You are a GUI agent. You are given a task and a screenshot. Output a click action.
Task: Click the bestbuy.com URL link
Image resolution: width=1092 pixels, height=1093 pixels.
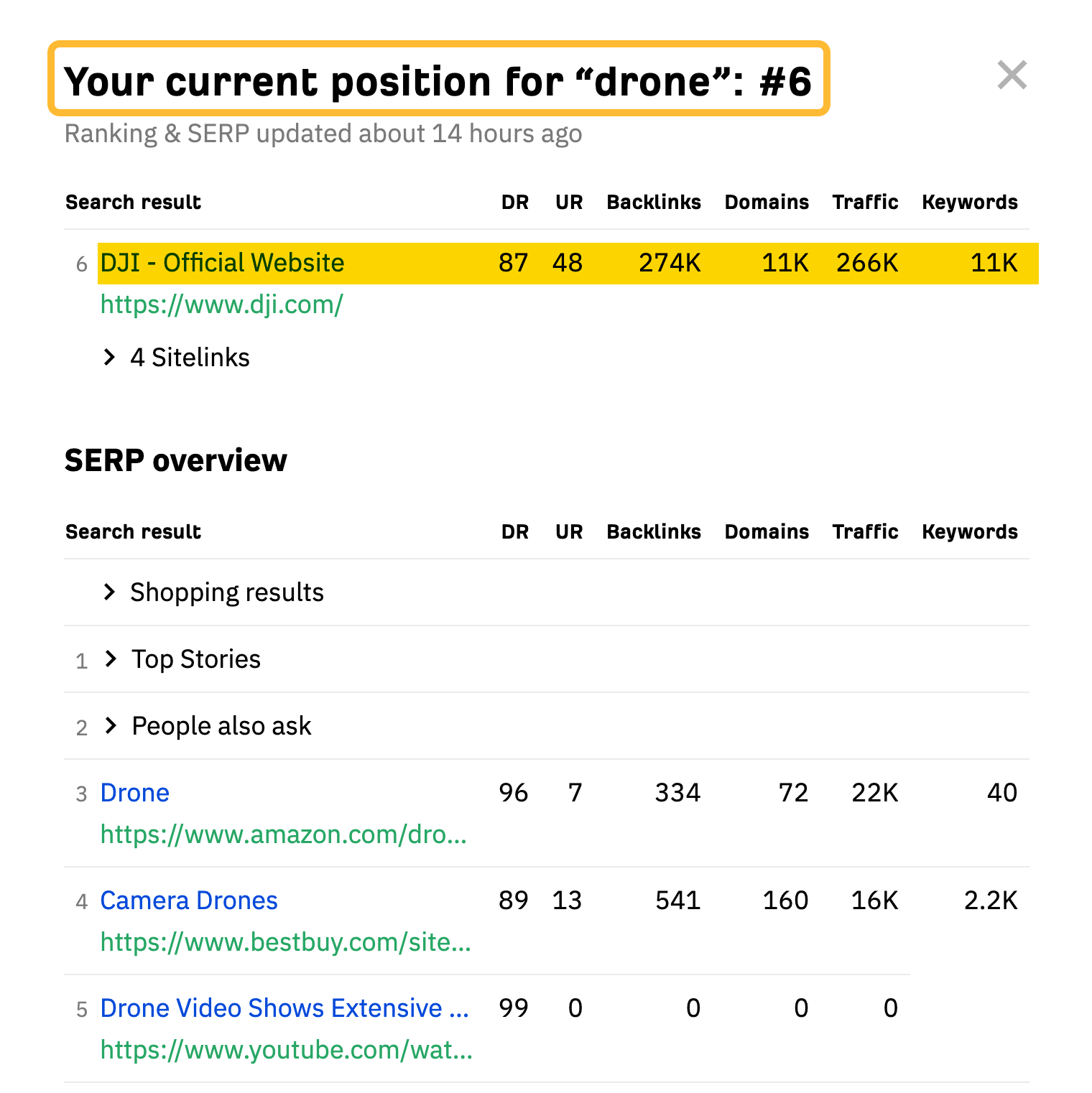(x=285, y=941)
